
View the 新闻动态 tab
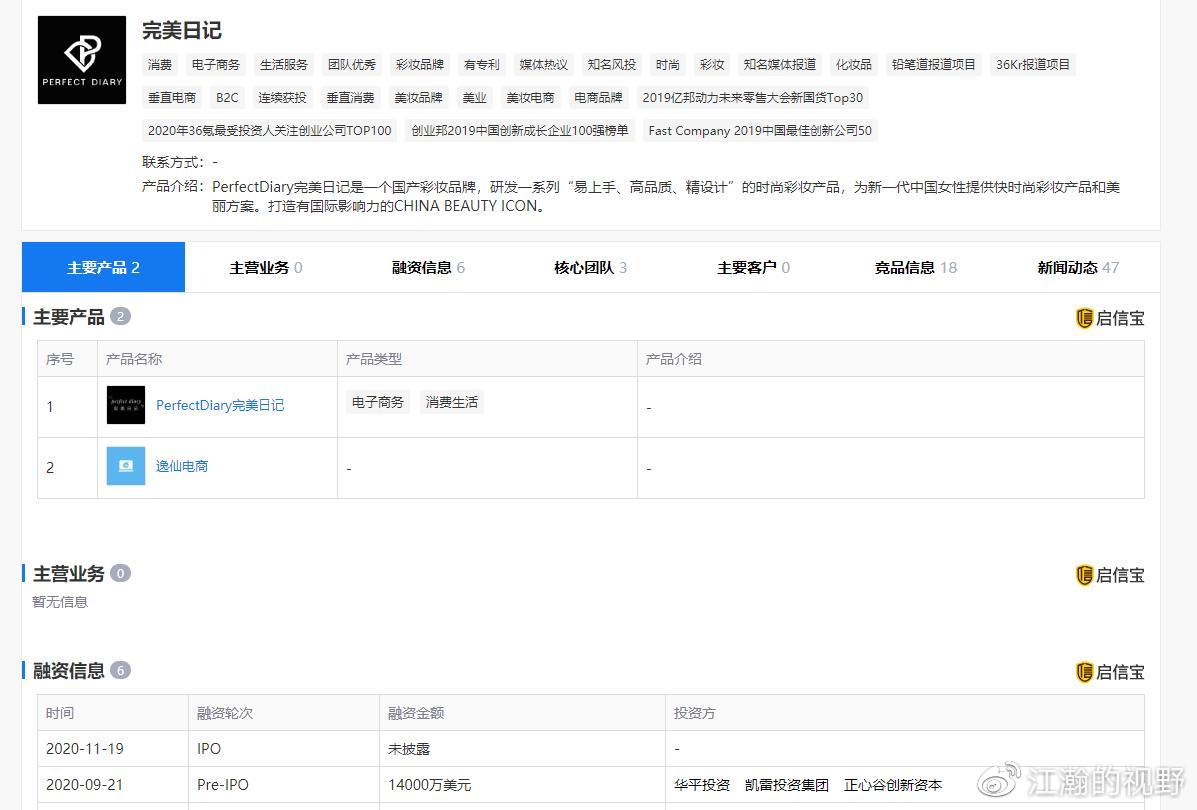pyautogui.click(x=1078, y=267)
